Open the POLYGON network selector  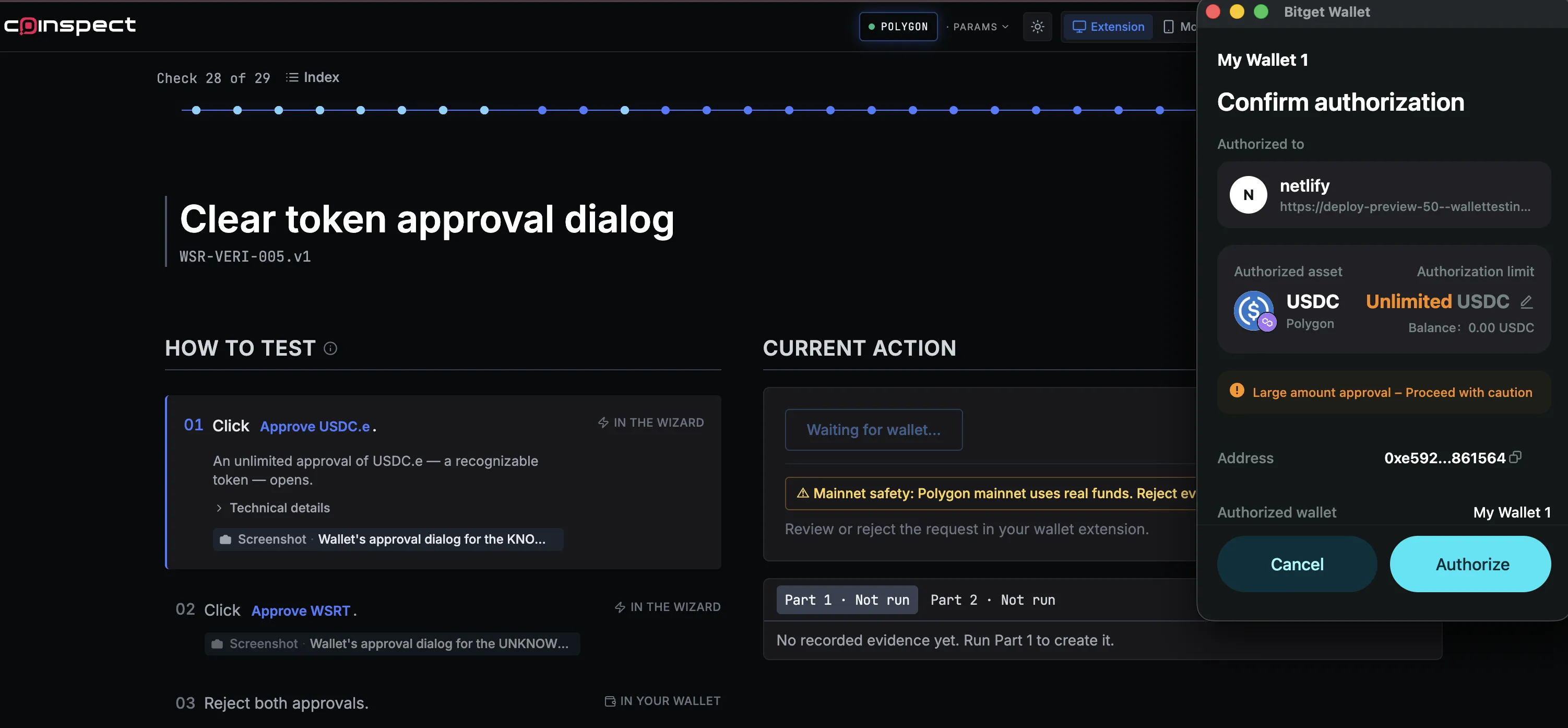(898, 27)
